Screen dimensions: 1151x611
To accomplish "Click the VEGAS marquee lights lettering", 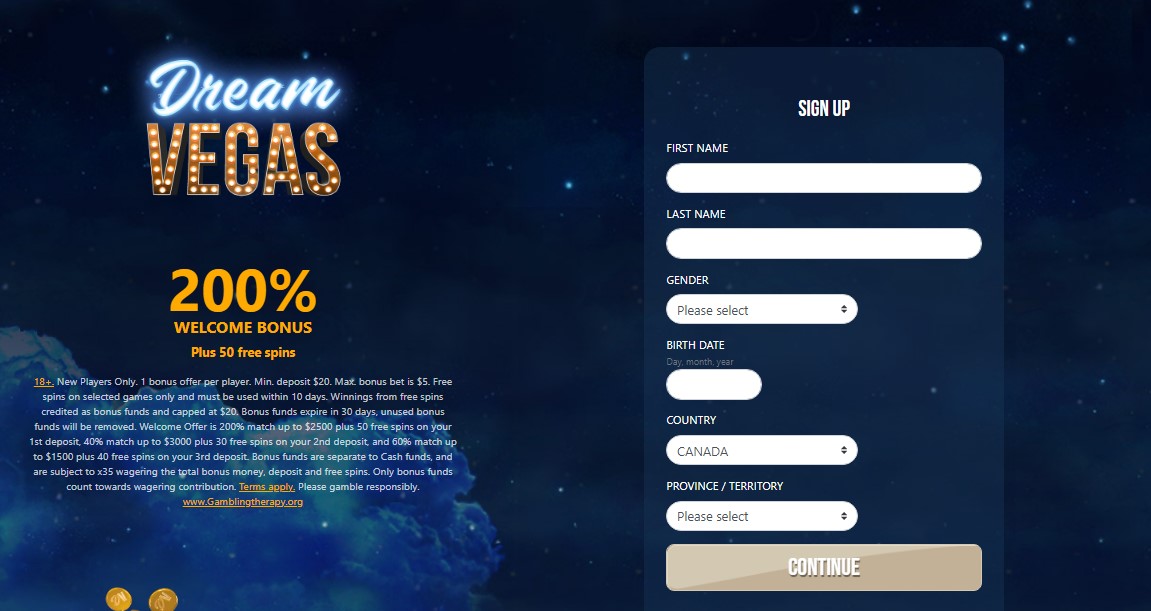I will tap(244, 160).
